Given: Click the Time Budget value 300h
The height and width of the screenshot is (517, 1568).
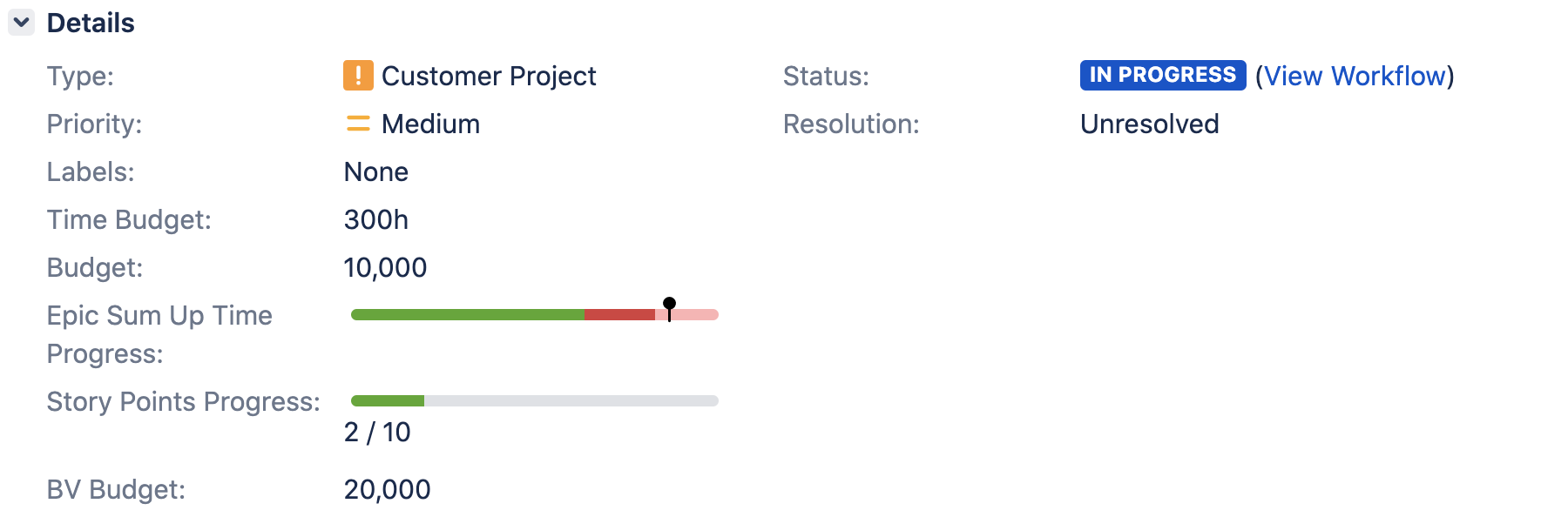Looking at the screenshot, I should pos(376,219).
